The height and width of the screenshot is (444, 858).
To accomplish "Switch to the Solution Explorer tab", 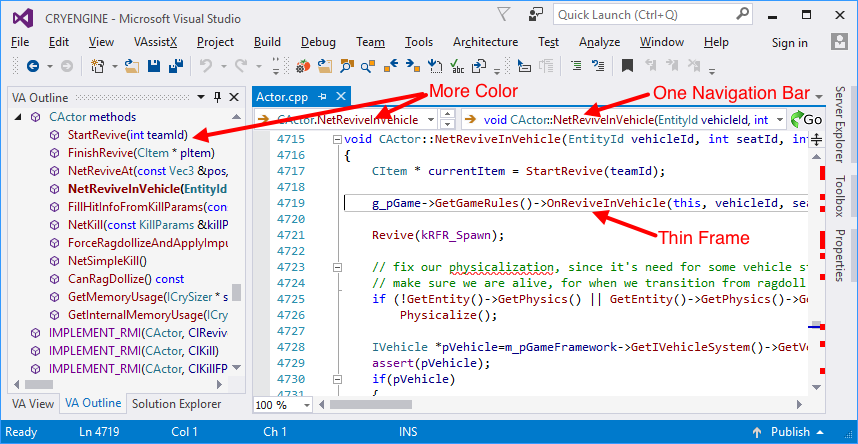I will 177,404.
